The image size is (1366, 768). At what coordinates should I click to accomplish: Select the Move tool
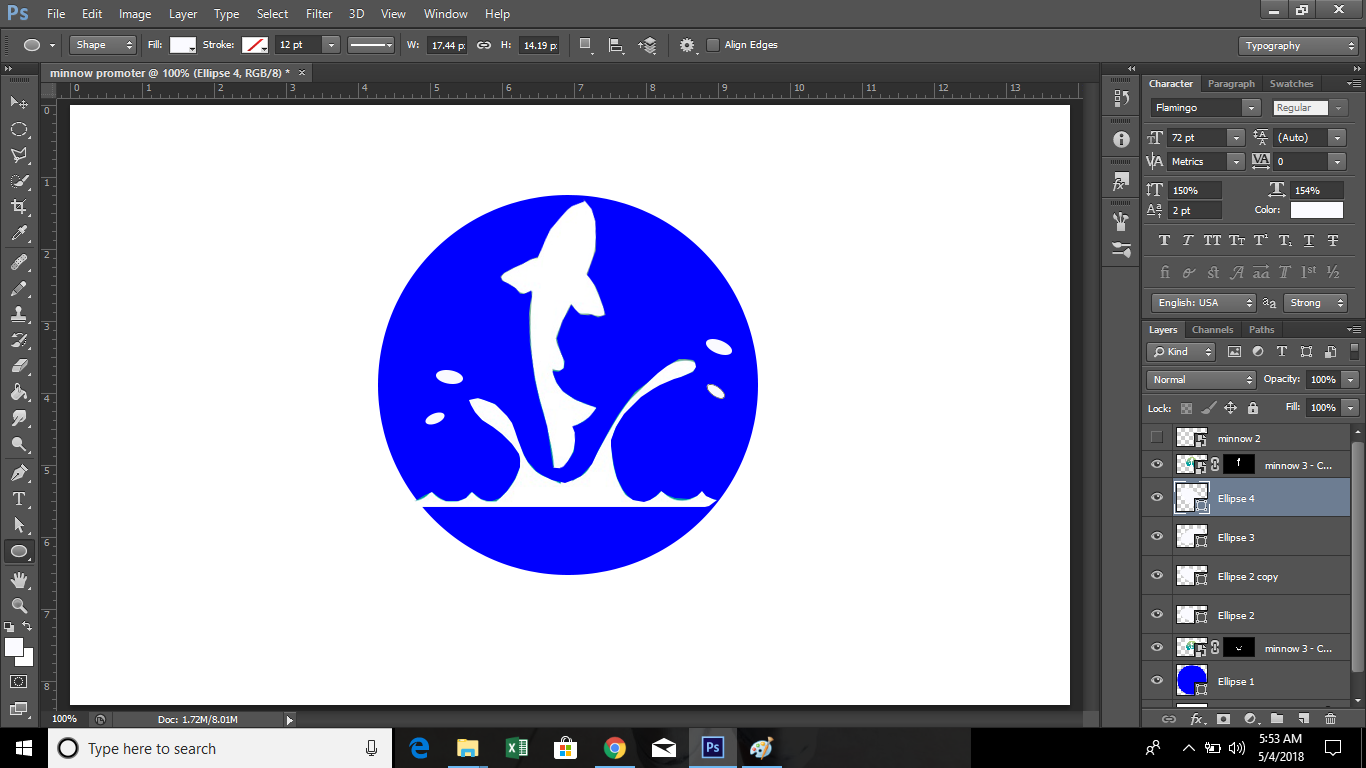[x=19, y=102]
